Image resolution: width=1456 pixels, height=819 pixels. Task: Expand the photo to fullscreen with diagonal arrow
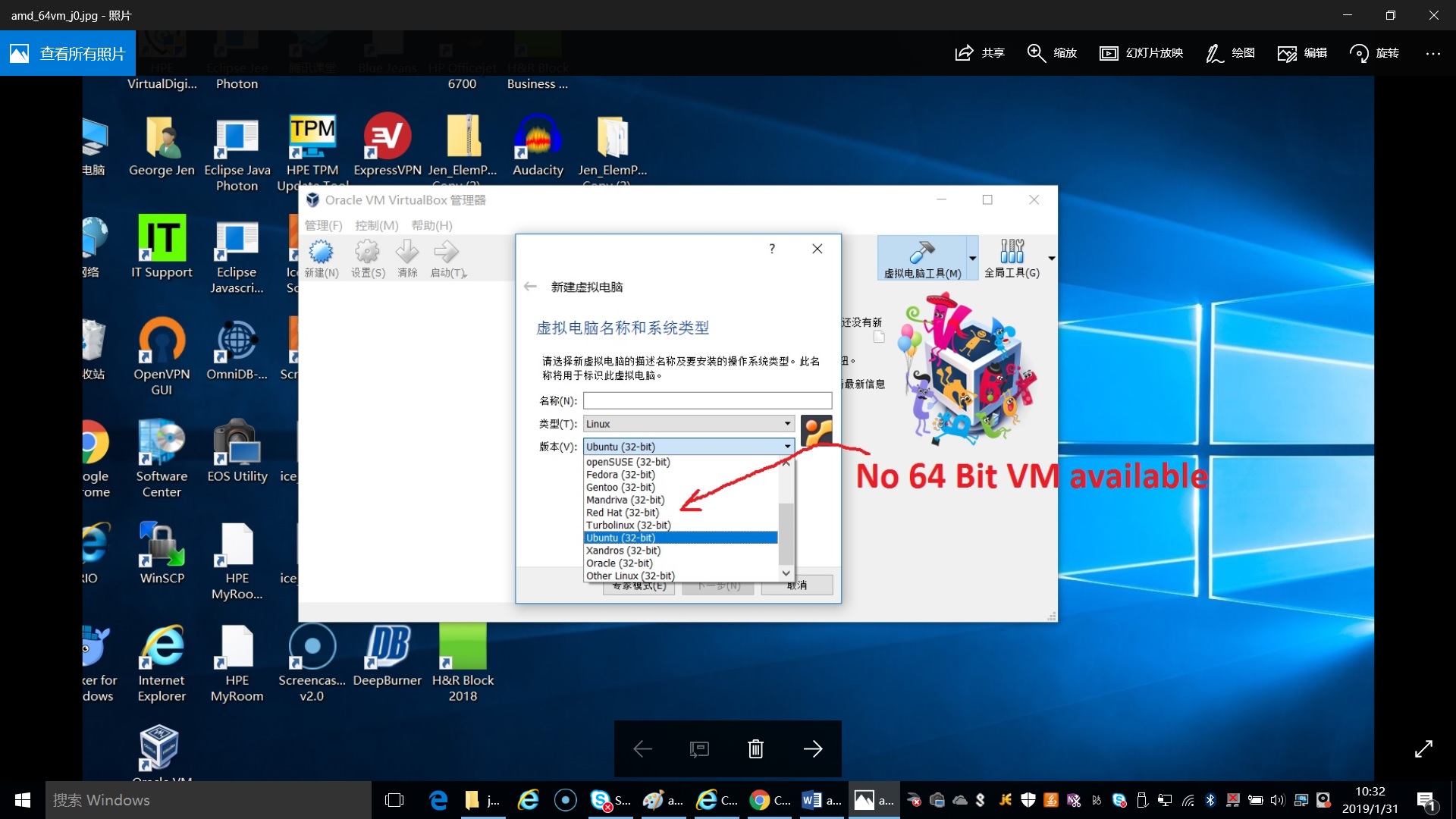coord(1423,749)
